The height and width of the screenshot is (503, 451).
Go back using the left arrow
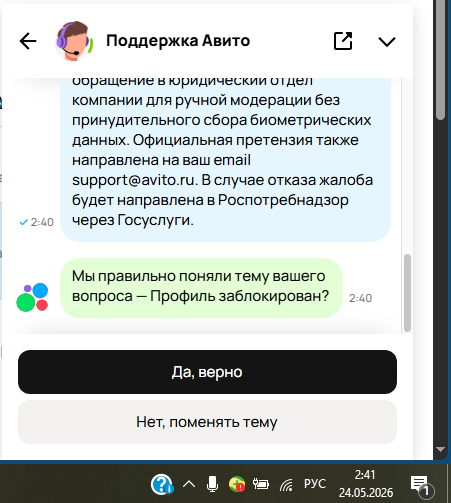28,41
